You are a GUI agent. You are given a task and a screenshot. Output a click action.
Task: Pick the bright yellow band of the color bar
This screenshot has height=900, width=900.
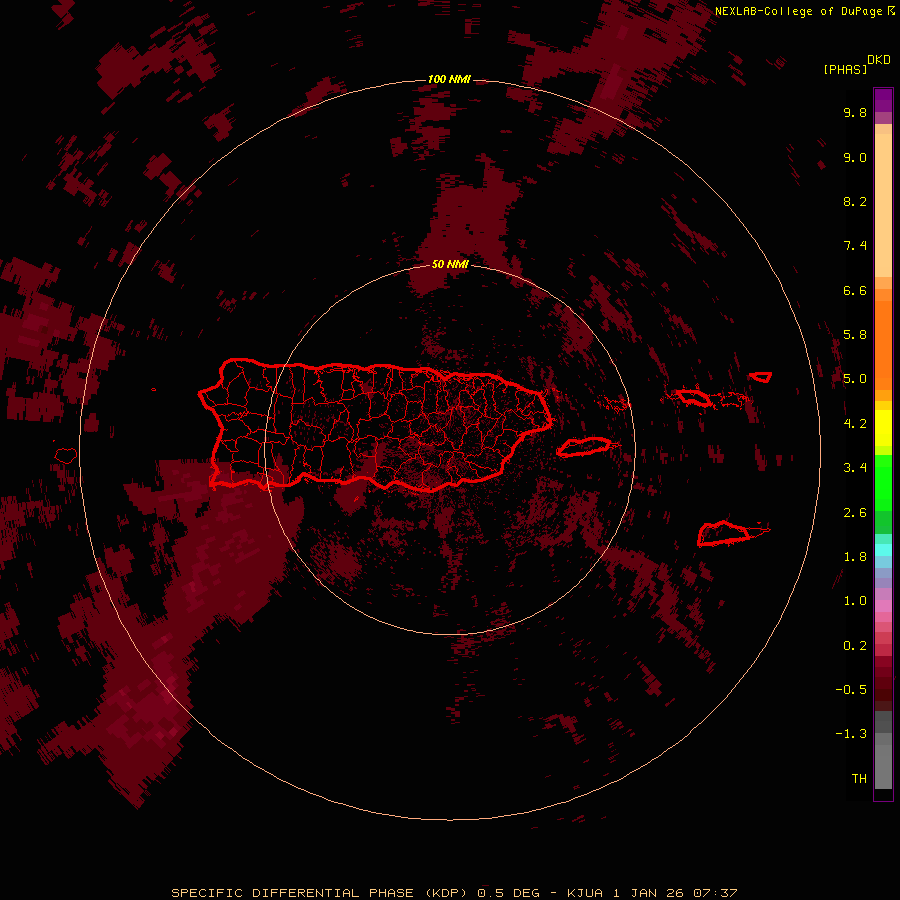point(883,428)
